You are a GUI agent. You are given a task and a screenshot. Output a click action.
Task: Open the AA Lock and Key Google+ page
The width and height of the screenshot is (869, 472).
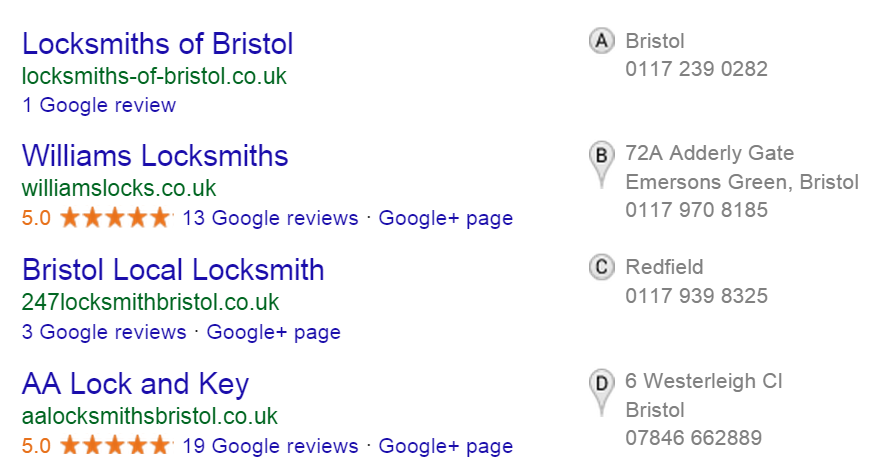pos(446,446)
